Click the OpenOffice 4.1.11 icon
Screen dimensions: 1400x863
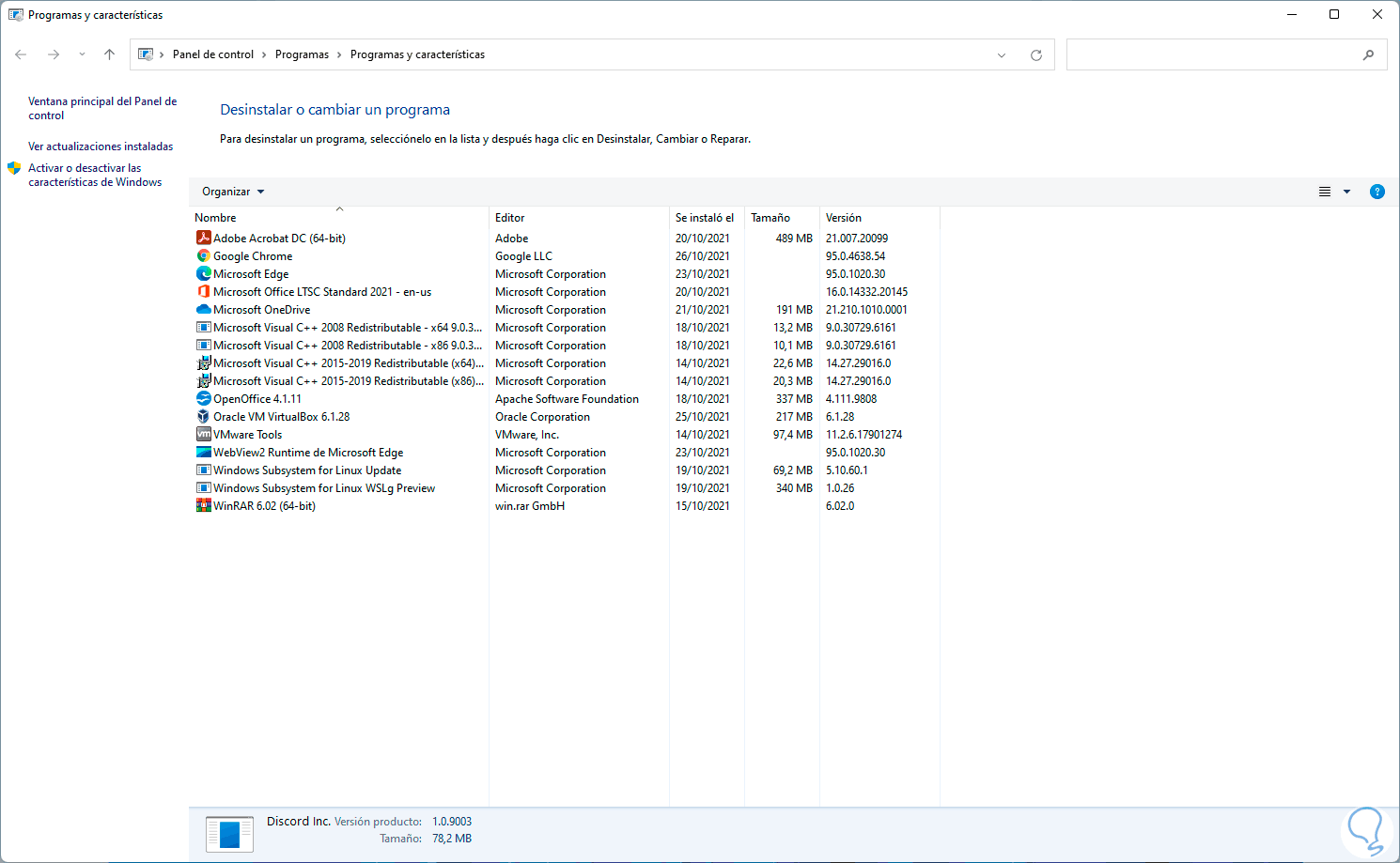coord(203,398)
